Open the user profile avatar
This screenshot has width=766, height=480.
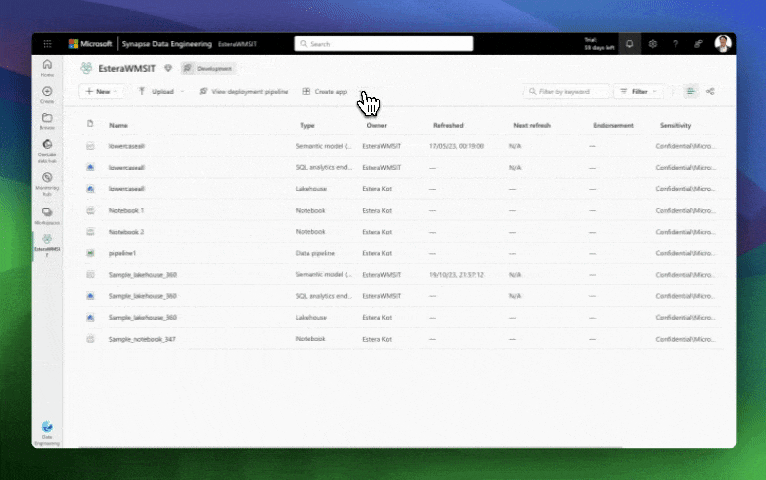point(723,43)
